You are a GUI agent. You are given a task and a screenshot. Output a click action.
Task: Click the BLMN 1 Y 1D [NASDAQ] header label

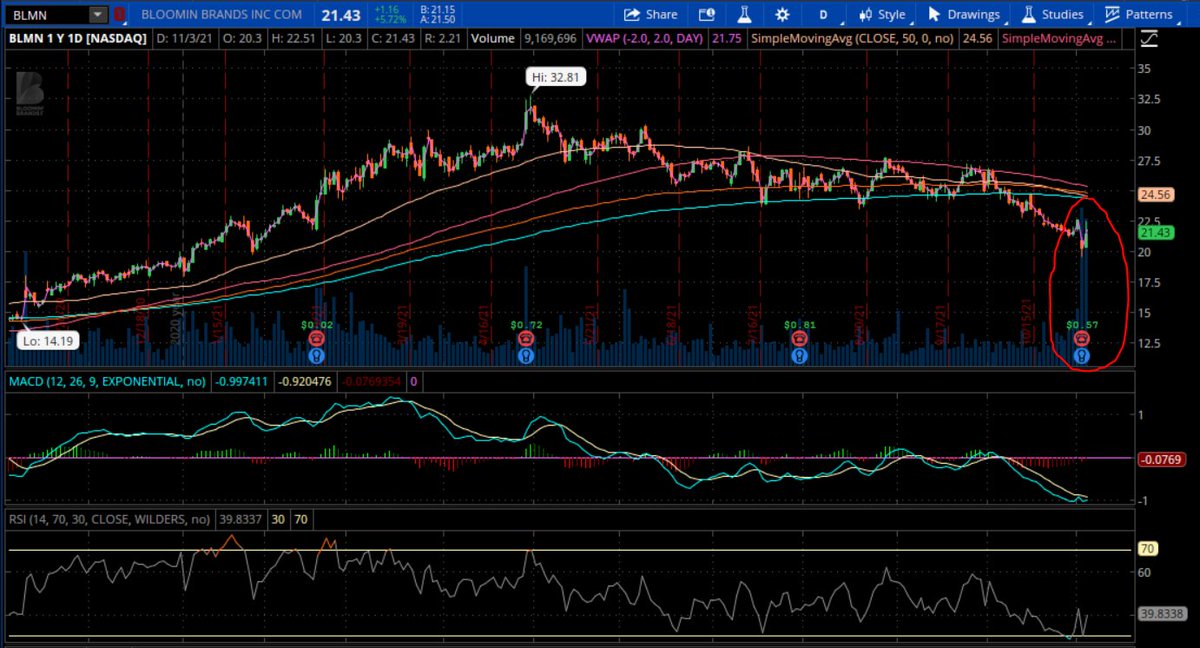click(77, 39)
